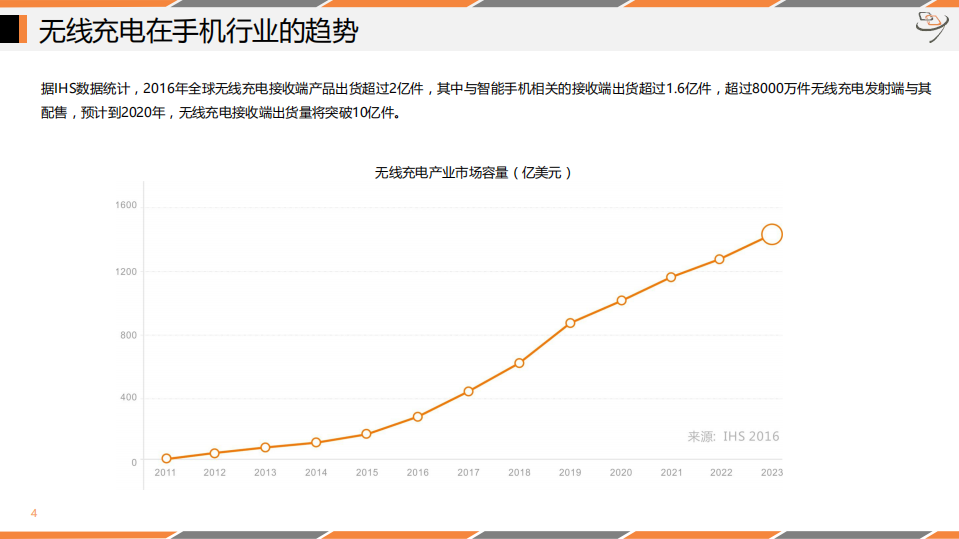Select the 2021 data point marker
Viewport: 959px width, 539px height.
tap(671, 277)
